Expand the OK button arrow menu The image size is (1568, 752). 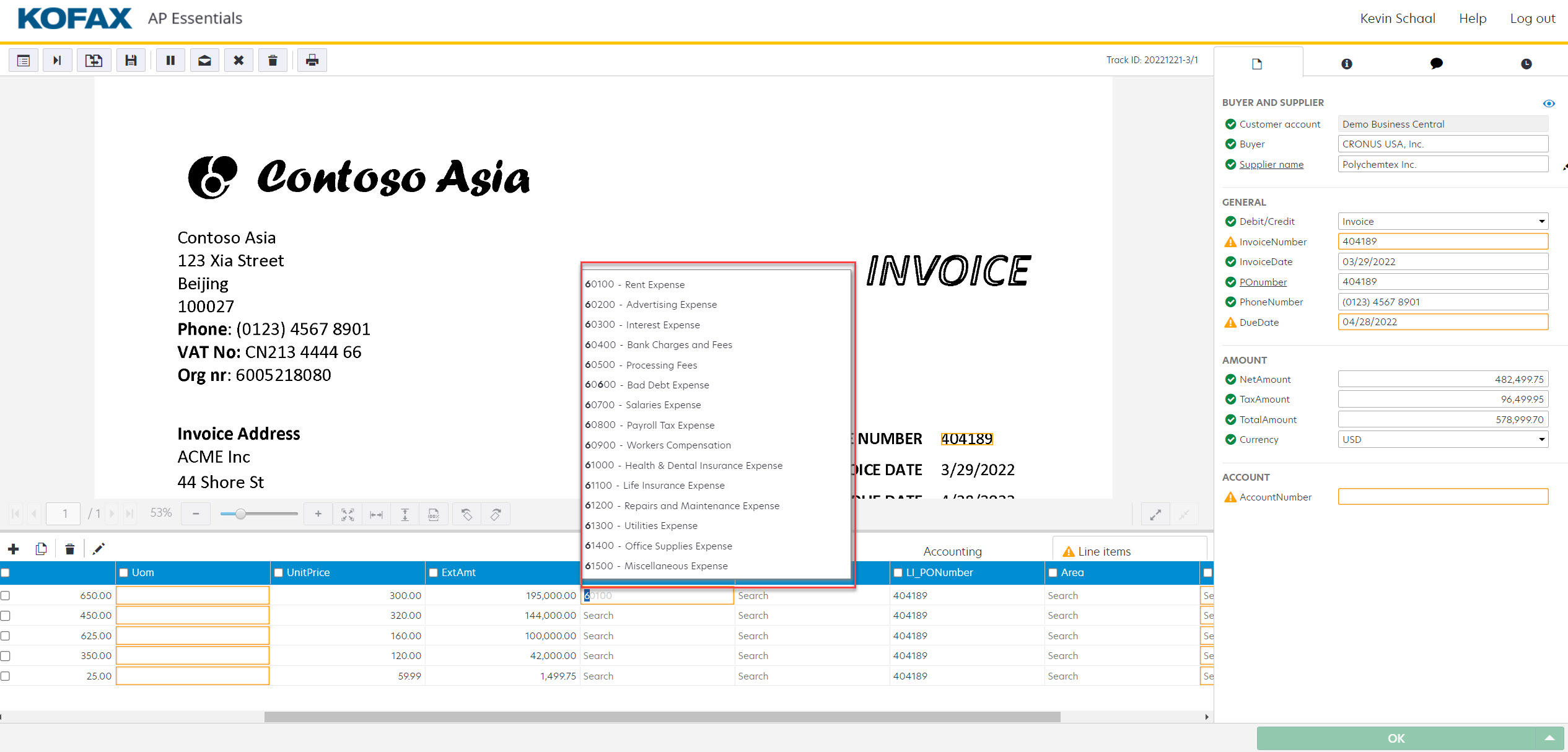pyautogui.click(x=1549, y=738)
